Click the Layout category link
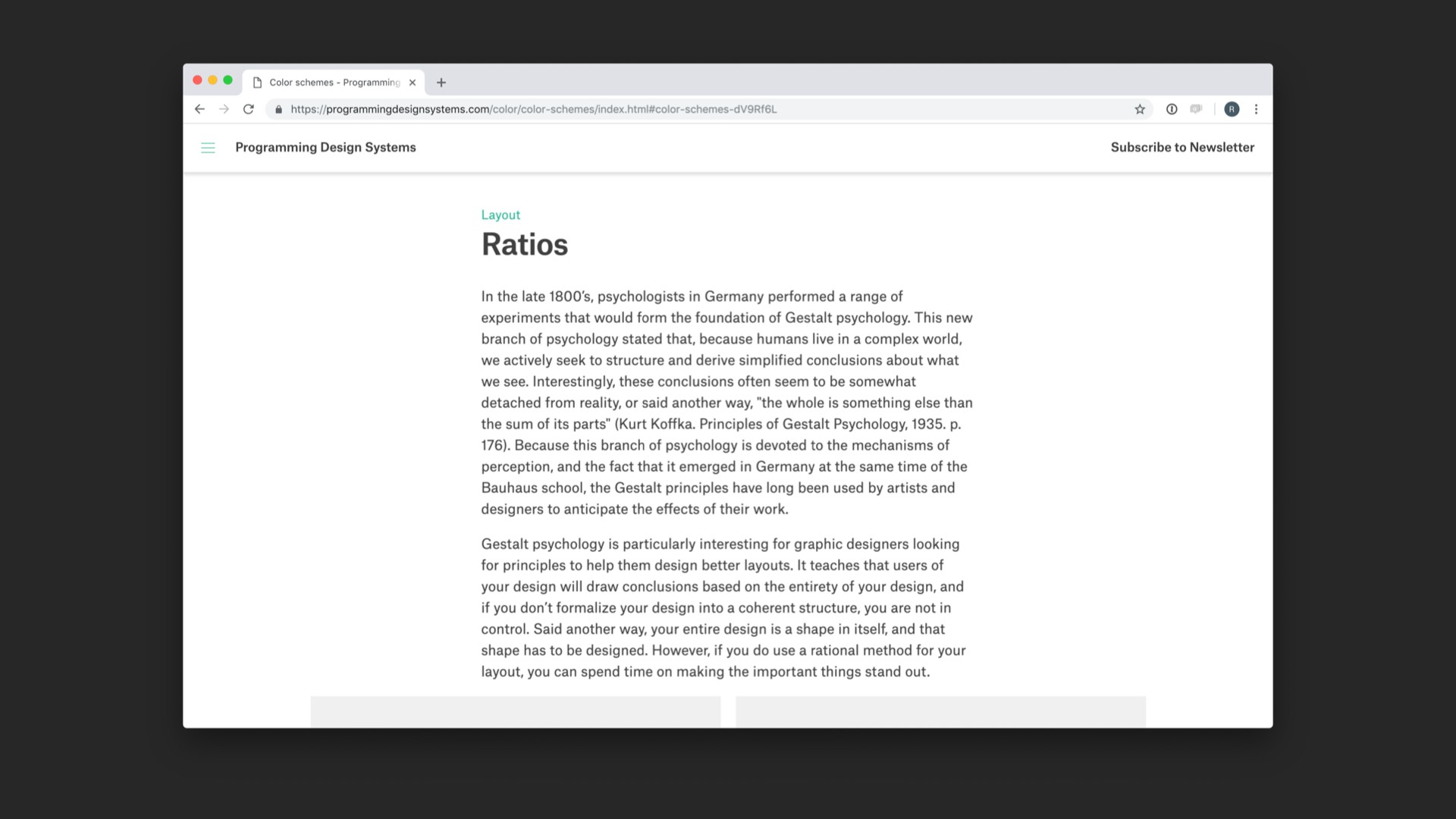Viewport: 1456px width, 819px height. click(x=500, y=214)
